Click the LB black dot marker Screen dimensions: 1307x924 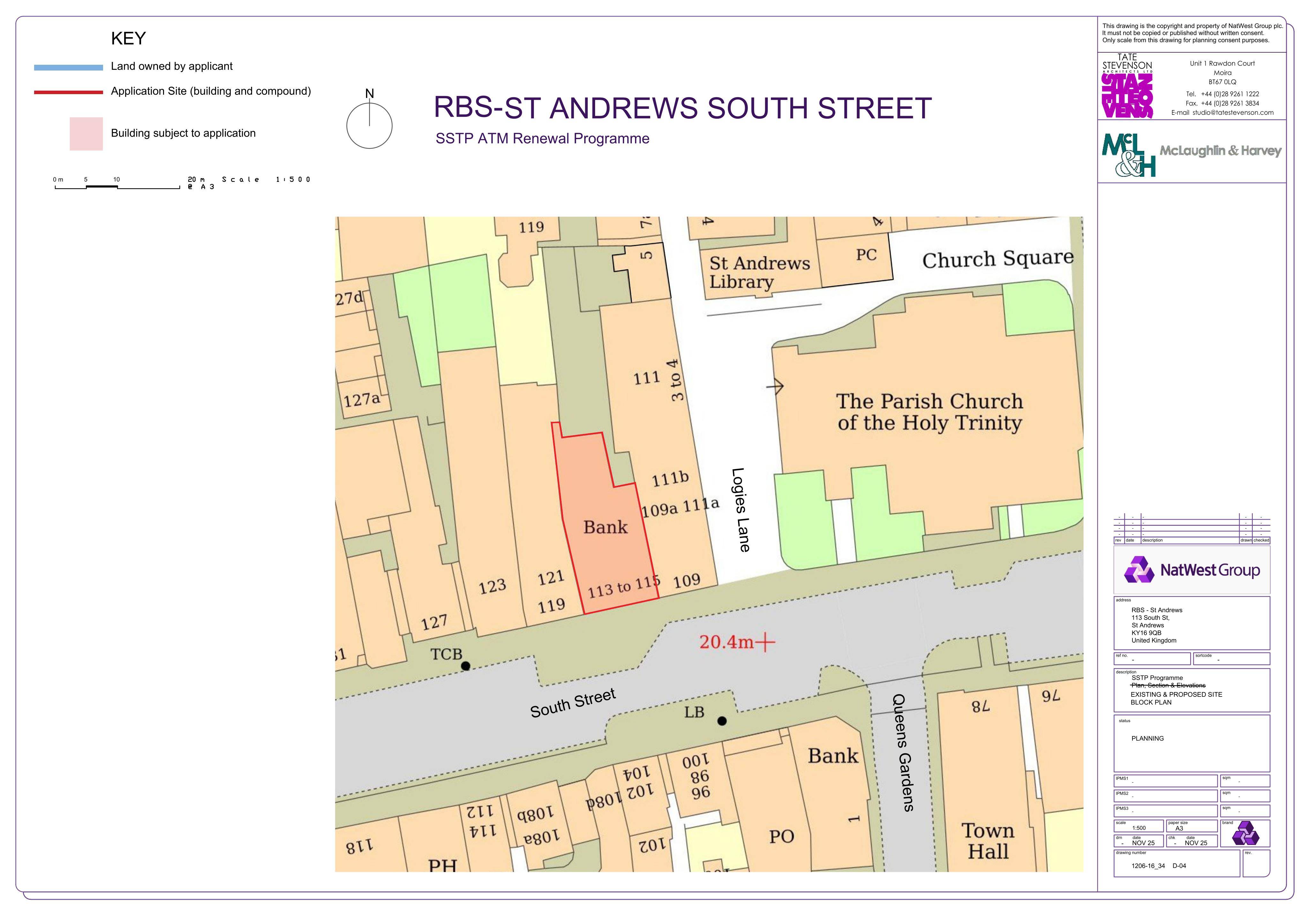pos(722,721)
